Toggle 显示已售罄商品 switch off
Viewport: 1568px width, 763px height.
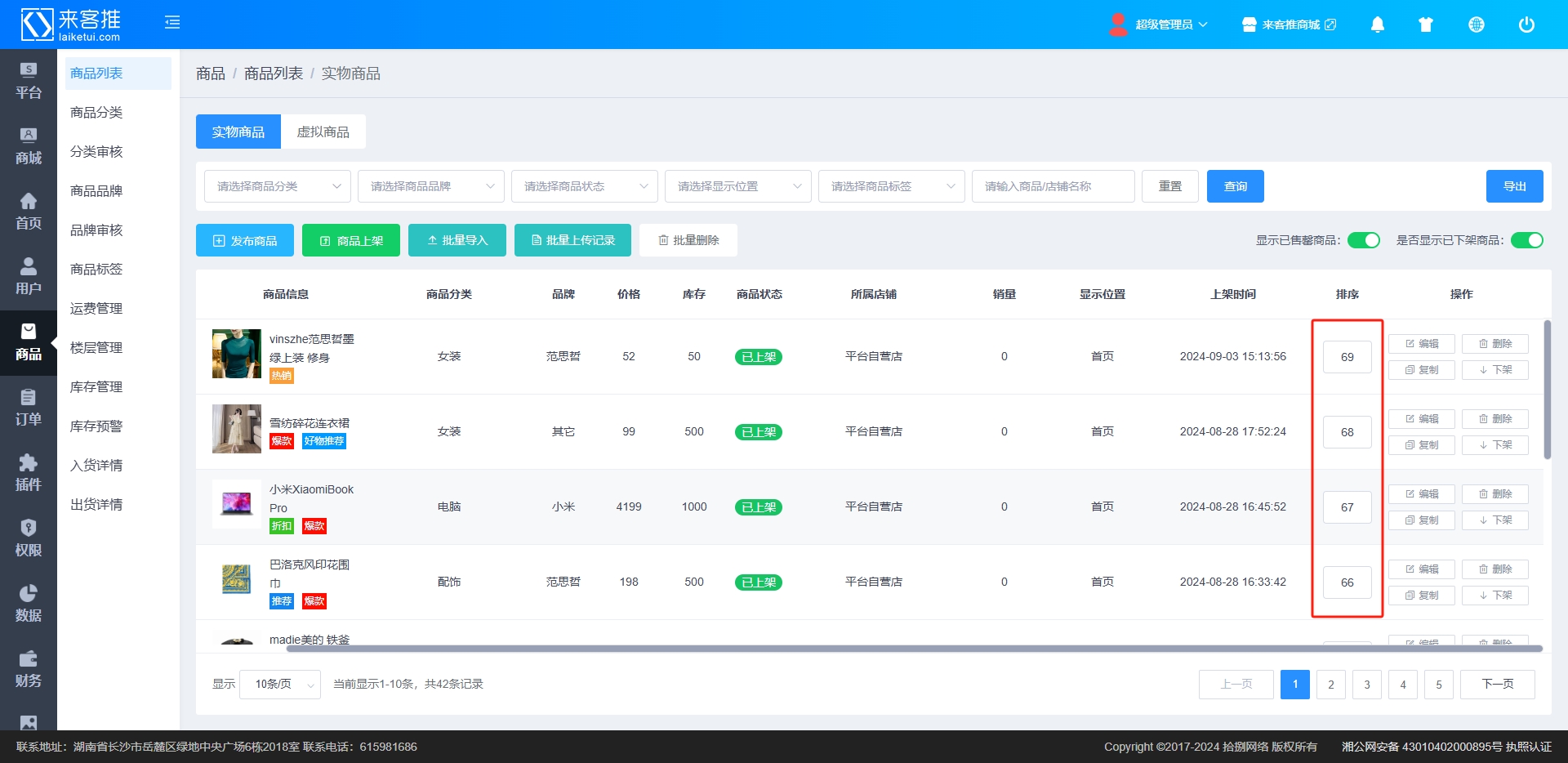(x=1363, y=240)
